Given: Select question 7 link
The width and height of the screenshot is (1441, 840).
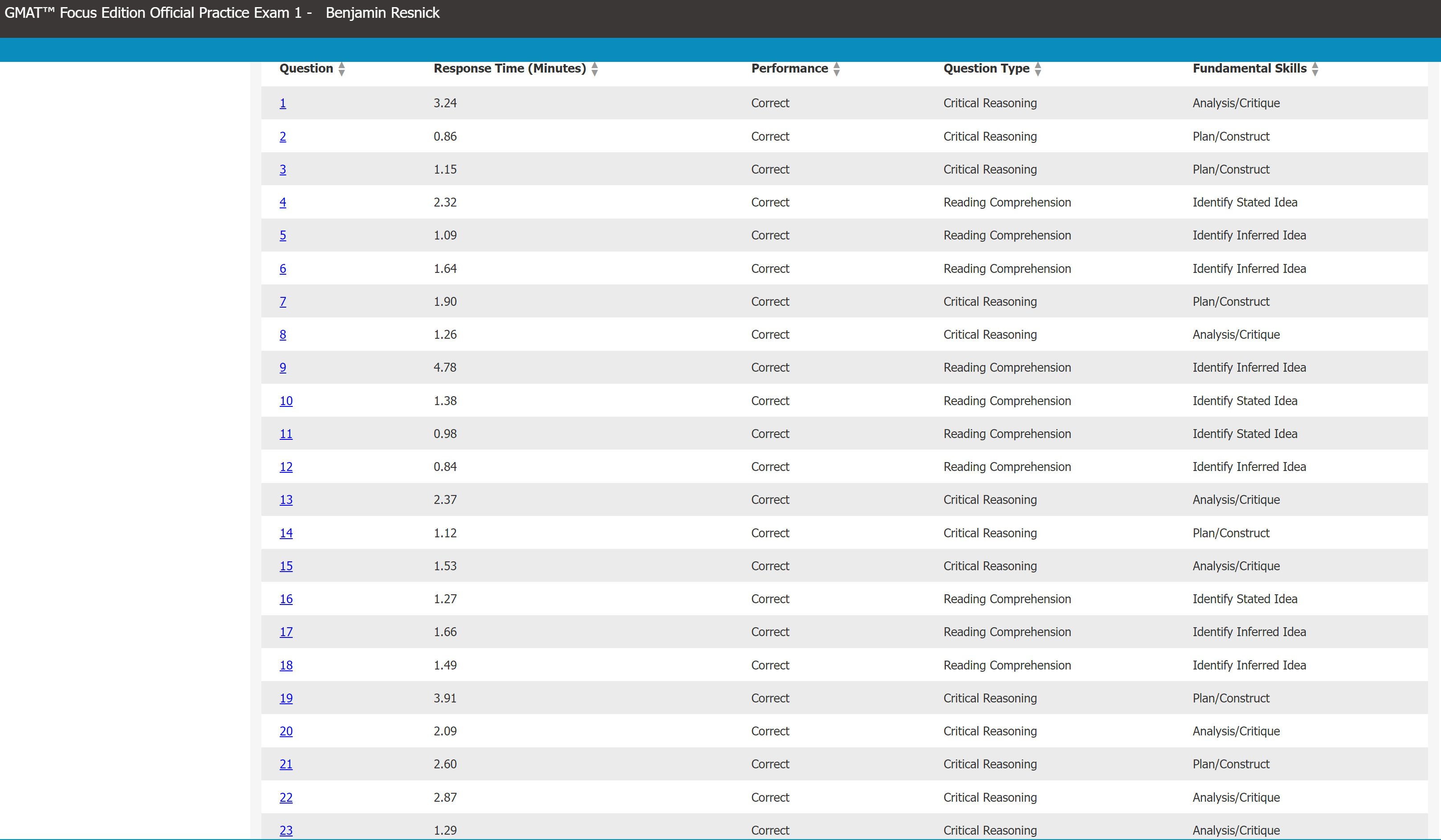Looking at the screenshot, I should pos(282,302).
